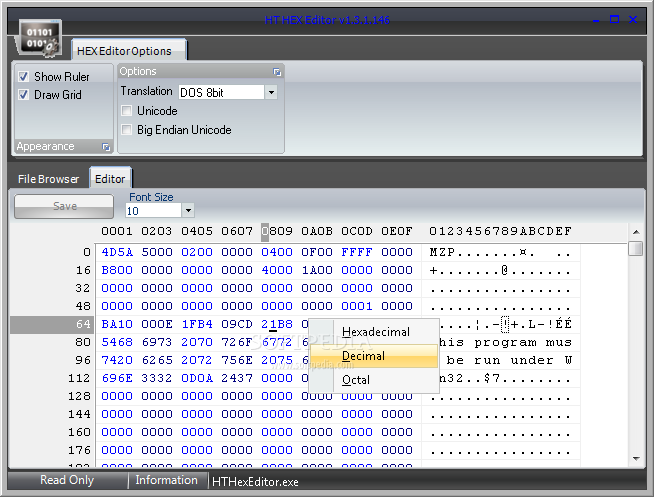
Task: Select the offset label 176 row header
Action: [x=79, y=450]
